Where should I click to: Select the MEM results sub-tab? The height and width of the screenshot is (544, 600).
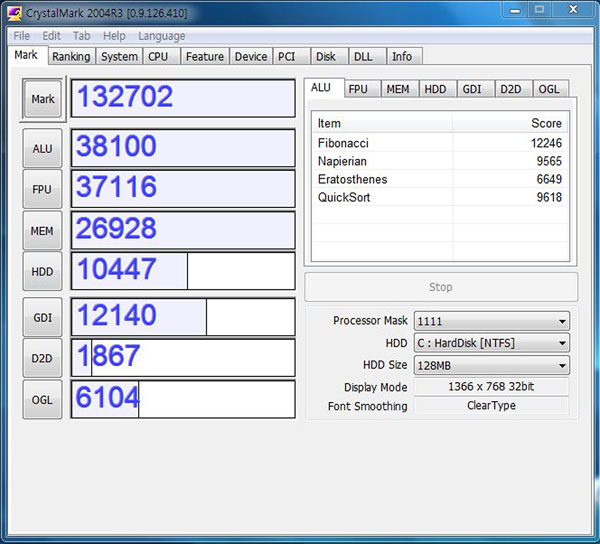tap(399, 89)
